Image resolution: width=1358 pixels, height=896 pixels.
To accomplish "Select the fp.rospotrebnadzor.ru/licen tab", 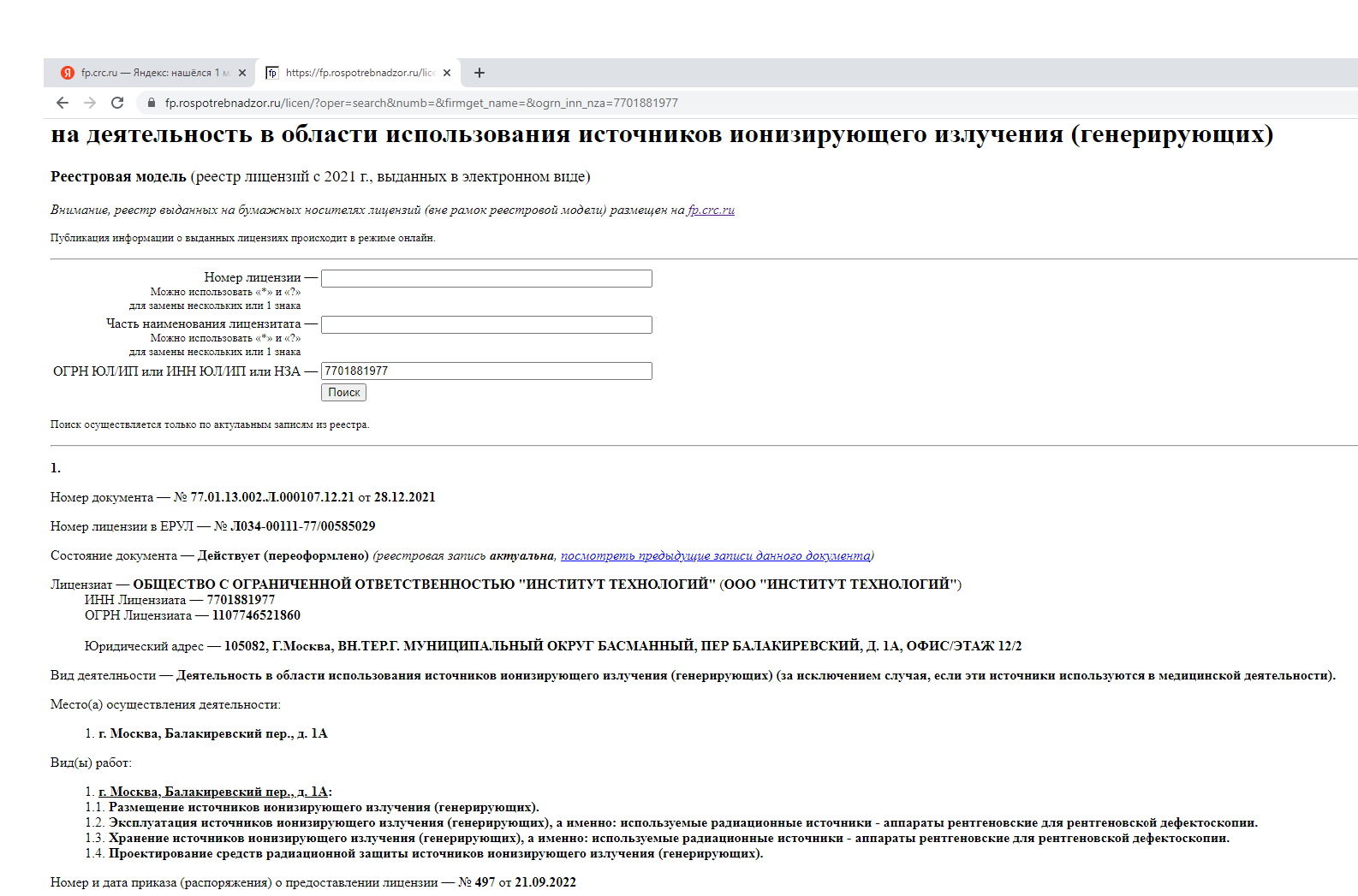I will [358, 73].
